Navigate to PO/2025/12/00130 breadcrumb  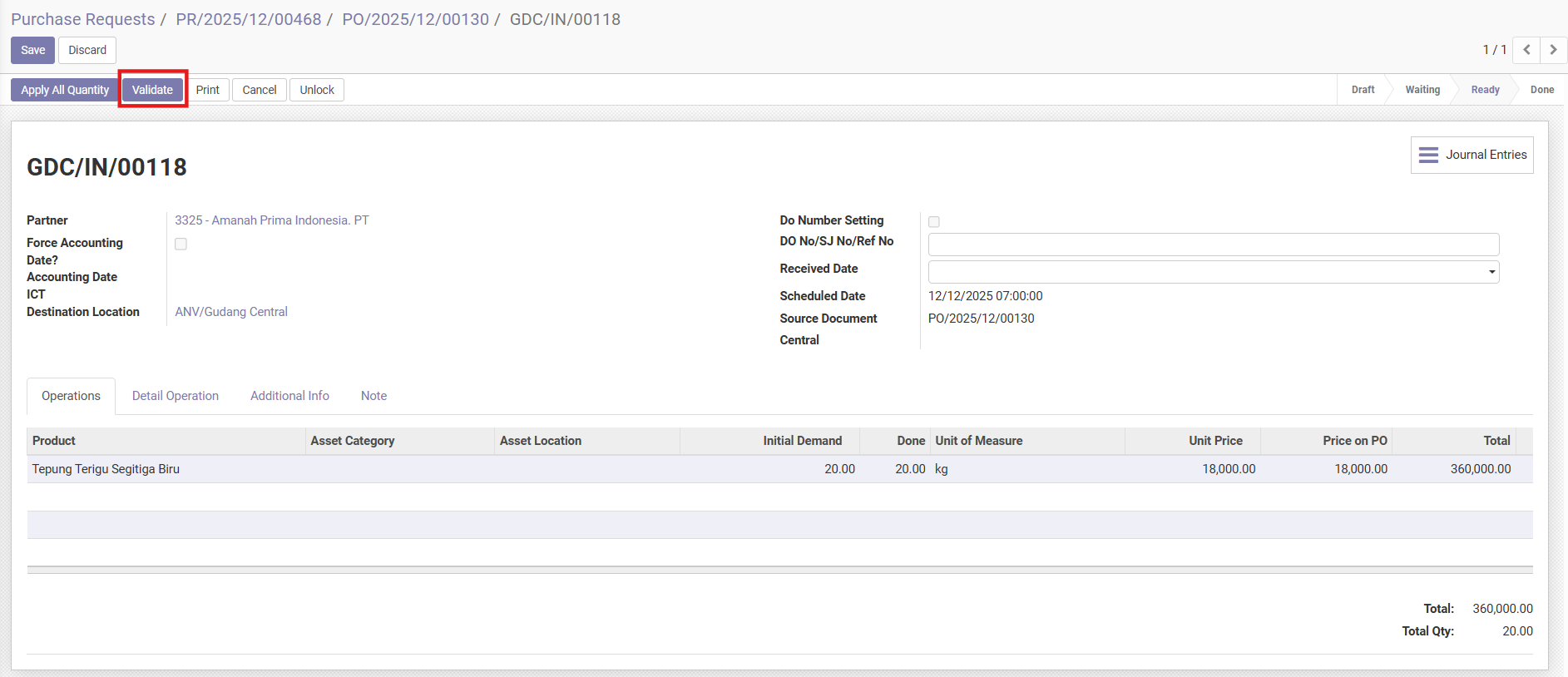pos(415,19)
